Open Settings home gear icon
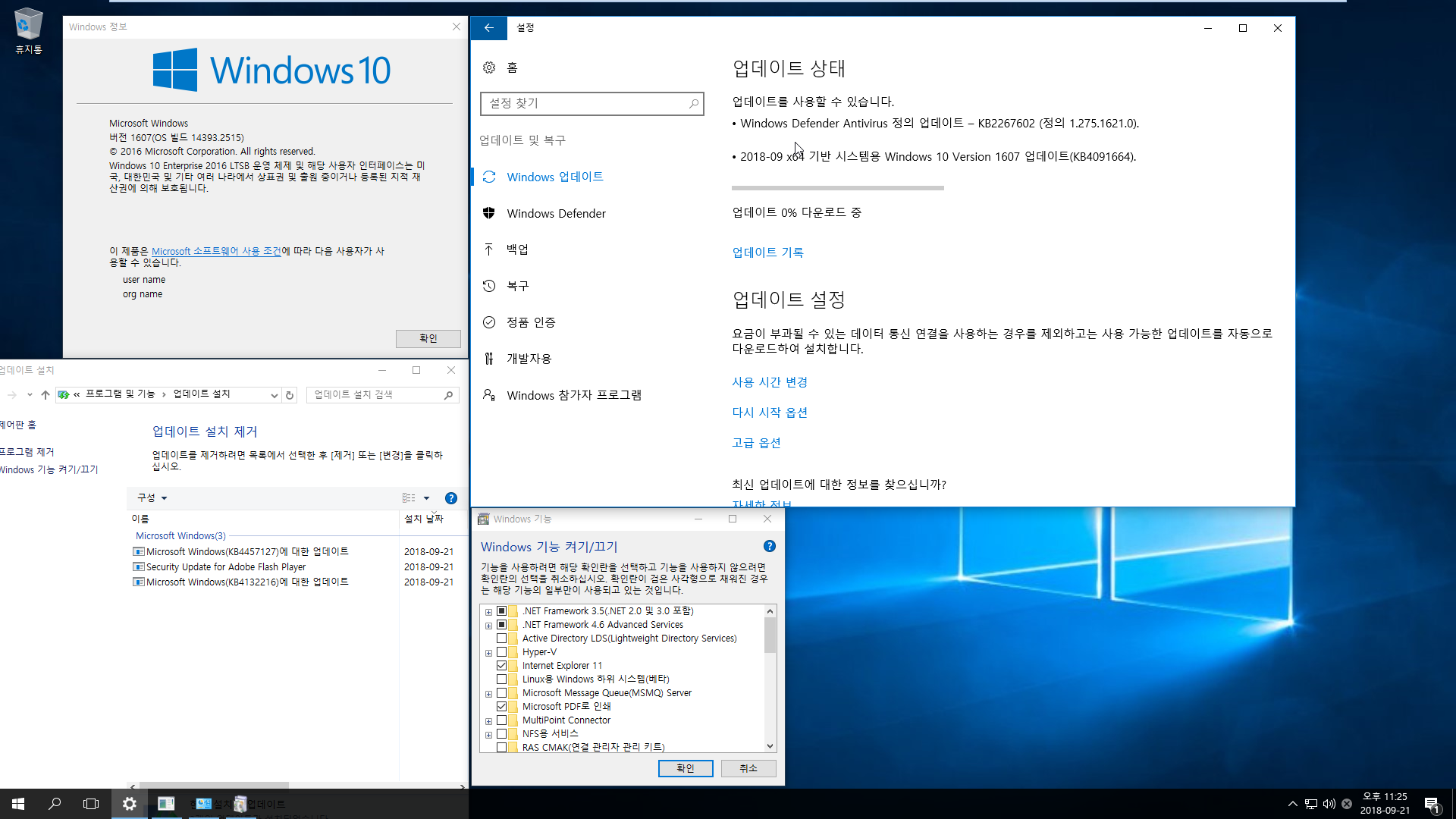 click(x=489, y=67)
